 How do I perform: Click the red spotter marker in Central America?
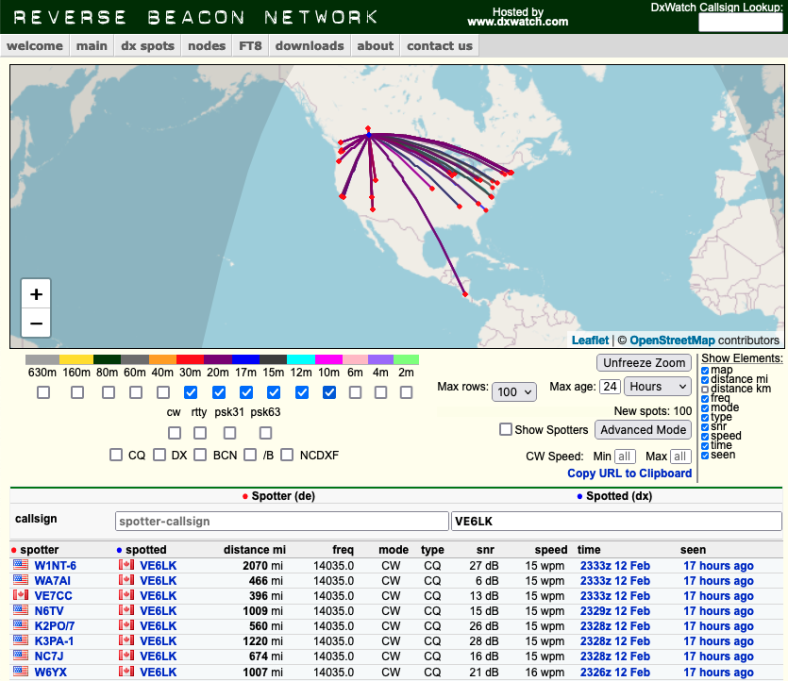(x=465, y=294)
